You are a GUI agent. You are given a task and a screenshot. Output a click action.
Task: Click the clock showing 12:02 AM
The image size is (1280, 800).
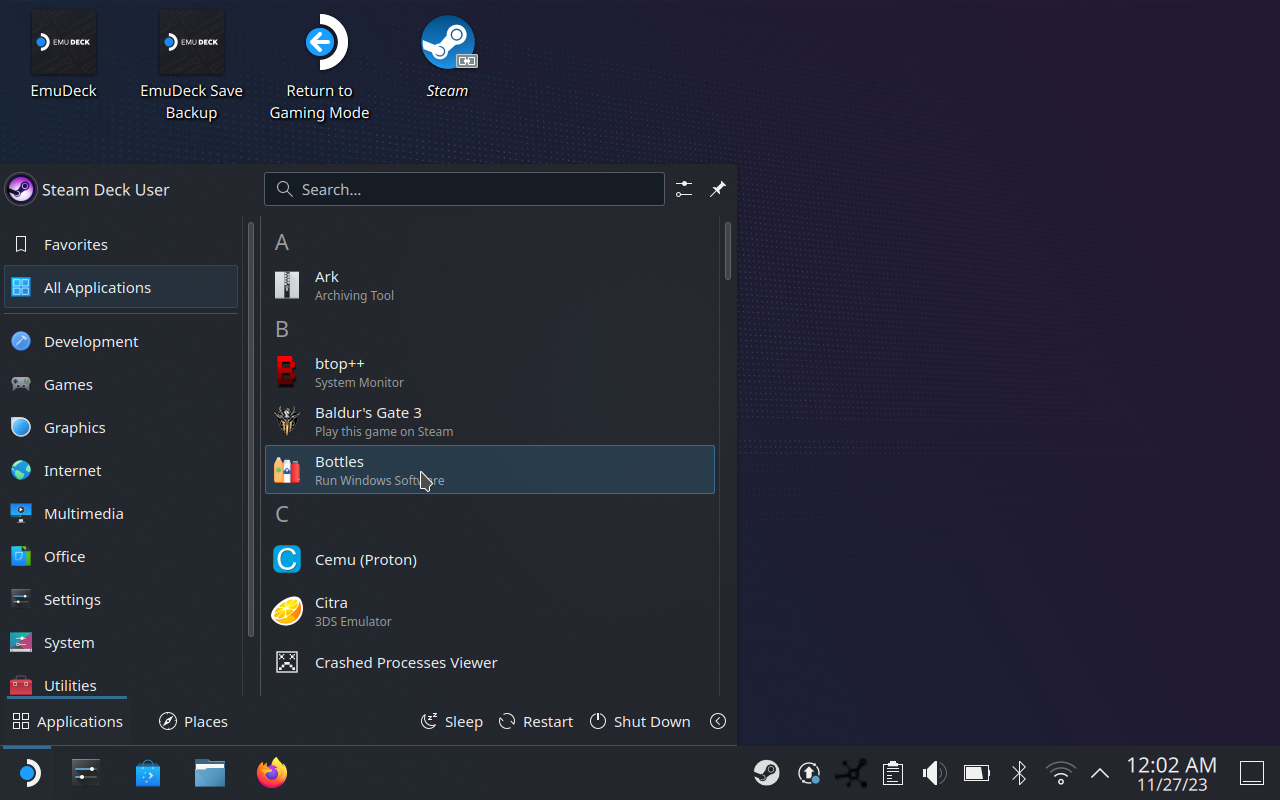point(1172,773)
